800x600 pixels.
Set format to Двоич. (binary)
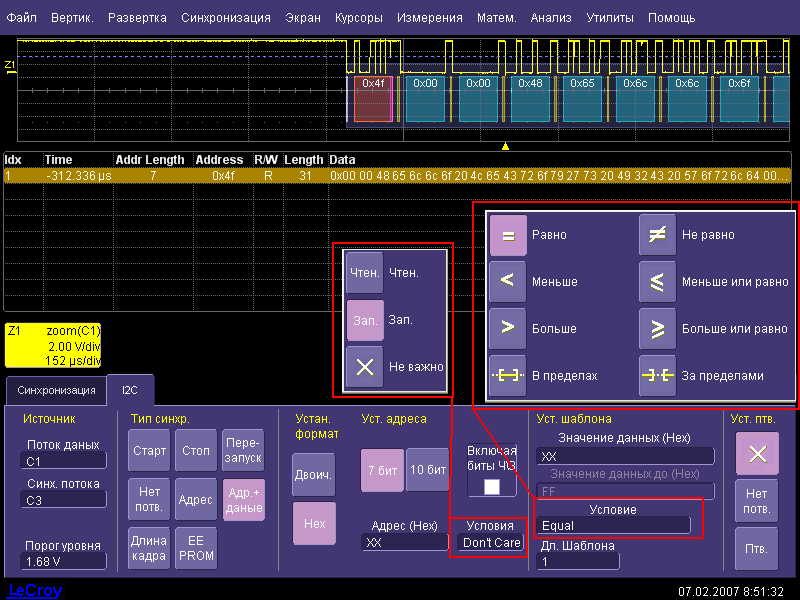314,474
